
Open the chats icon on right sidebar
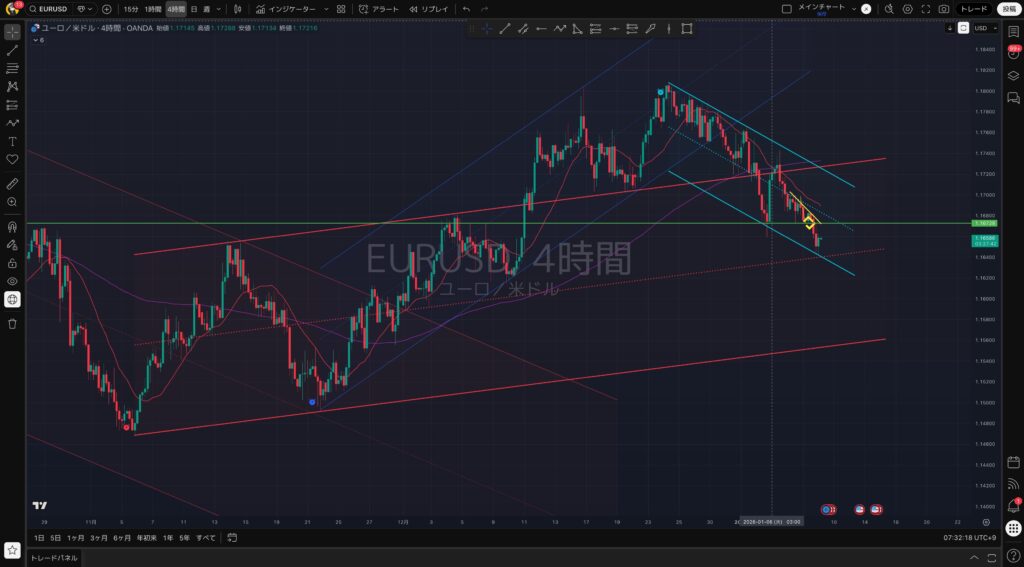coord(1013,98)
